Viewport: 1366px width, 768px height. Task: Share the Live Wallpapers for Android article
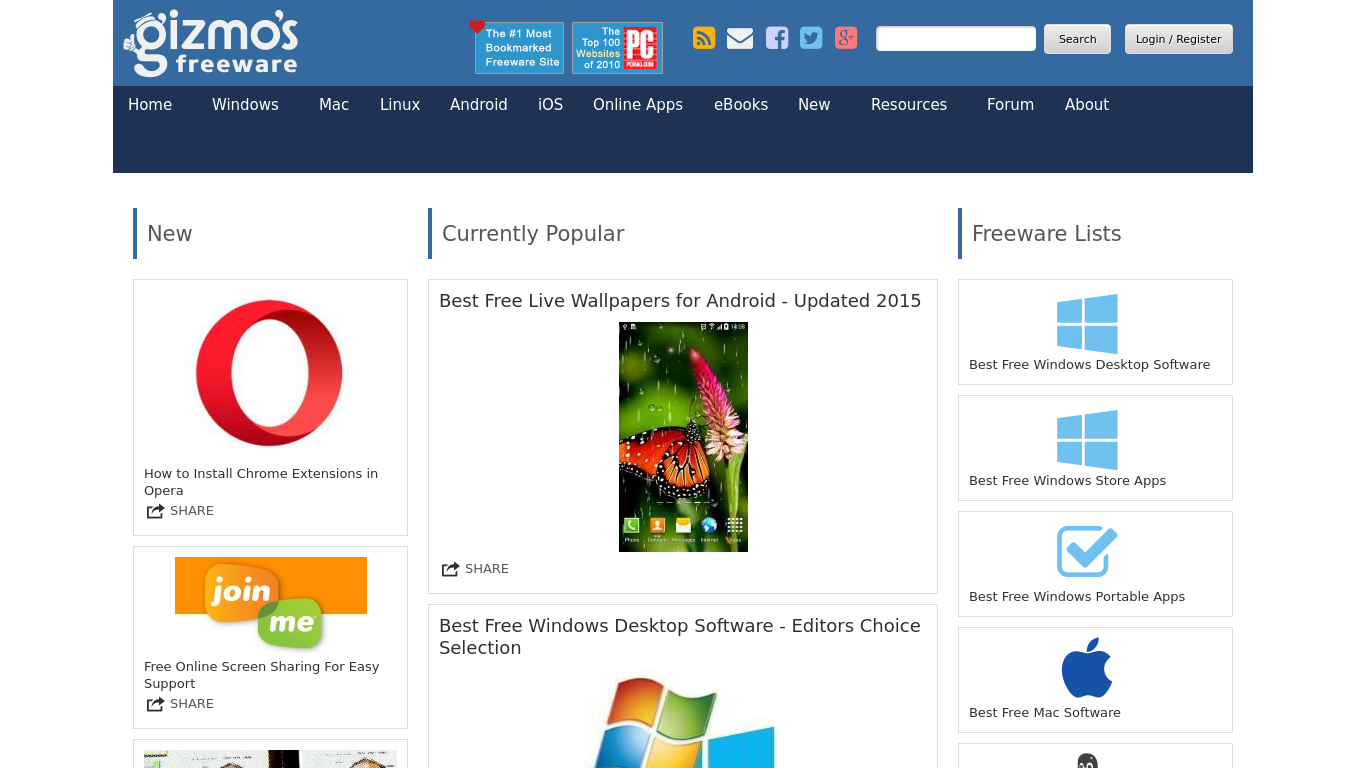pyautogui.click(x=475, y=569)
